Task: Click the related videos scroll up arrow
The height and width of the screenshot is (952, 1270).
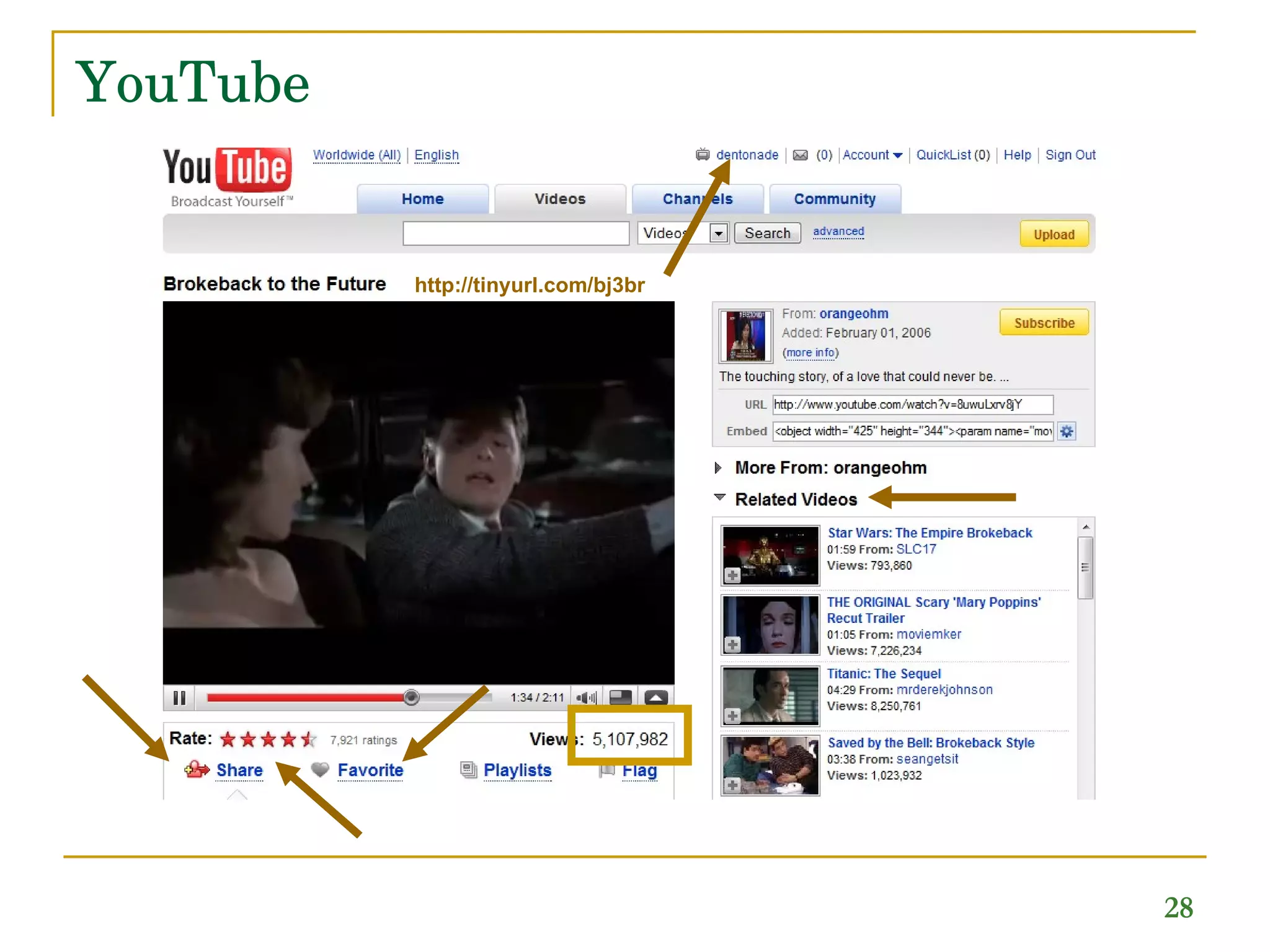Action: (1086, 527)
